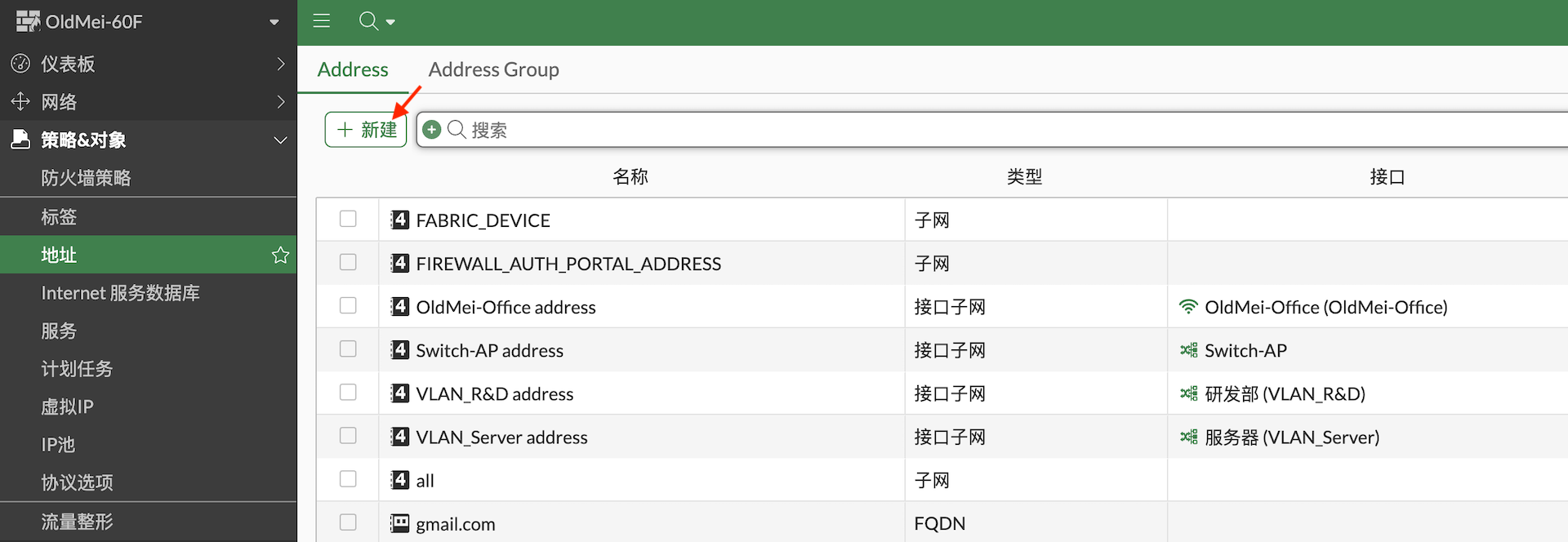Click the 仪表板 dashboard gauge icon
This screenshot has height=542, width=1568.
click(20, 64)
